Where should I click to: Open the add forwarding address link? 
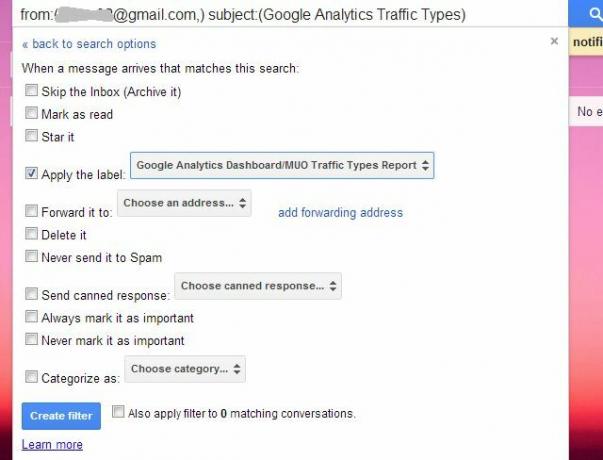pos(340,212)
